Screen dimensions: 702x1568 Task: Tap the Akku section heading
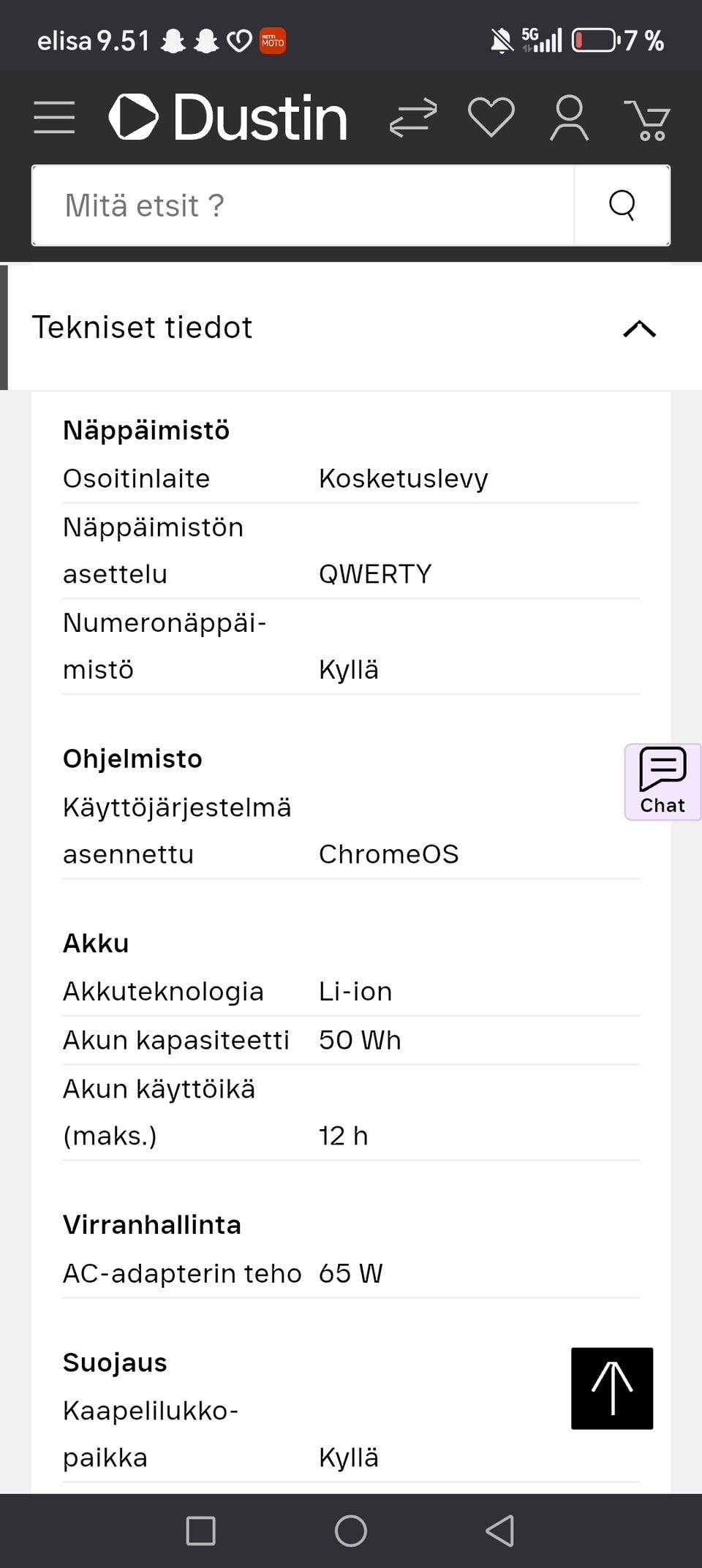96,943
